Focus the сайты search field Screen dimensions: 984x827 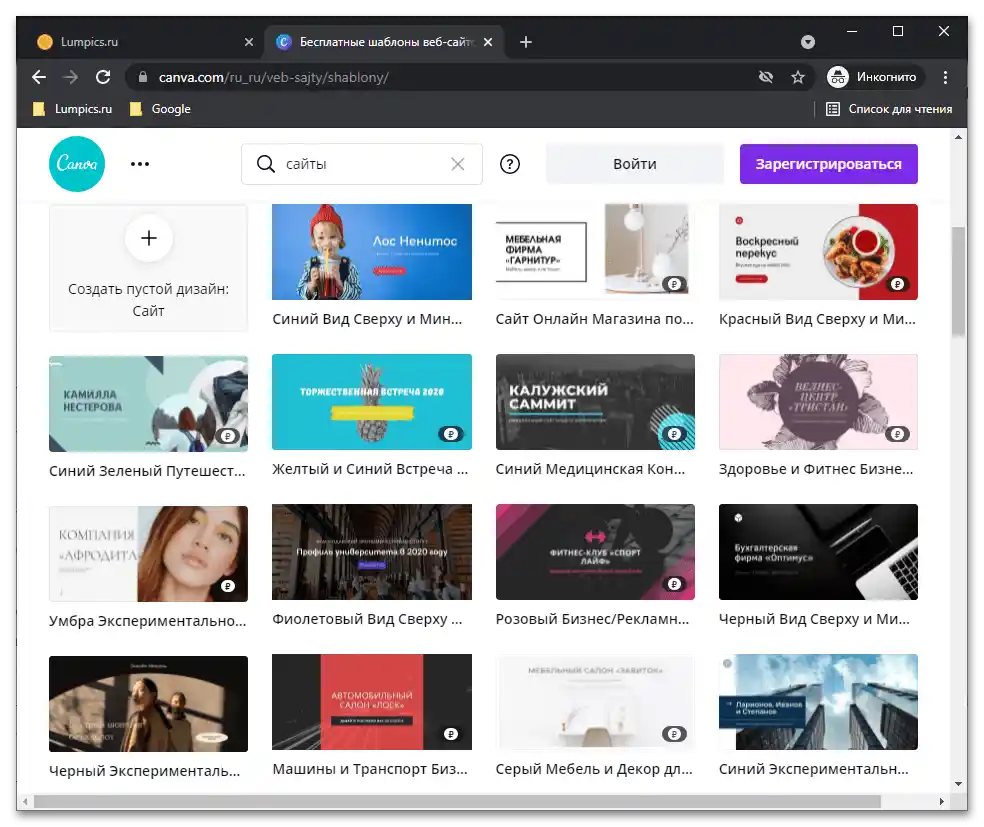pyautogui.click(x=361, y=164)
